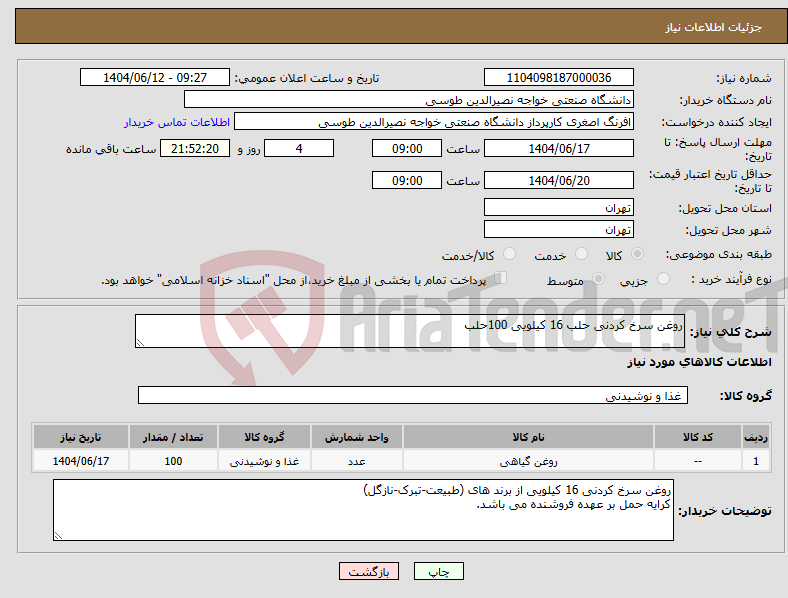Click the ردیف column header
This screenshot has width=788, height=598.
(756, 437)
